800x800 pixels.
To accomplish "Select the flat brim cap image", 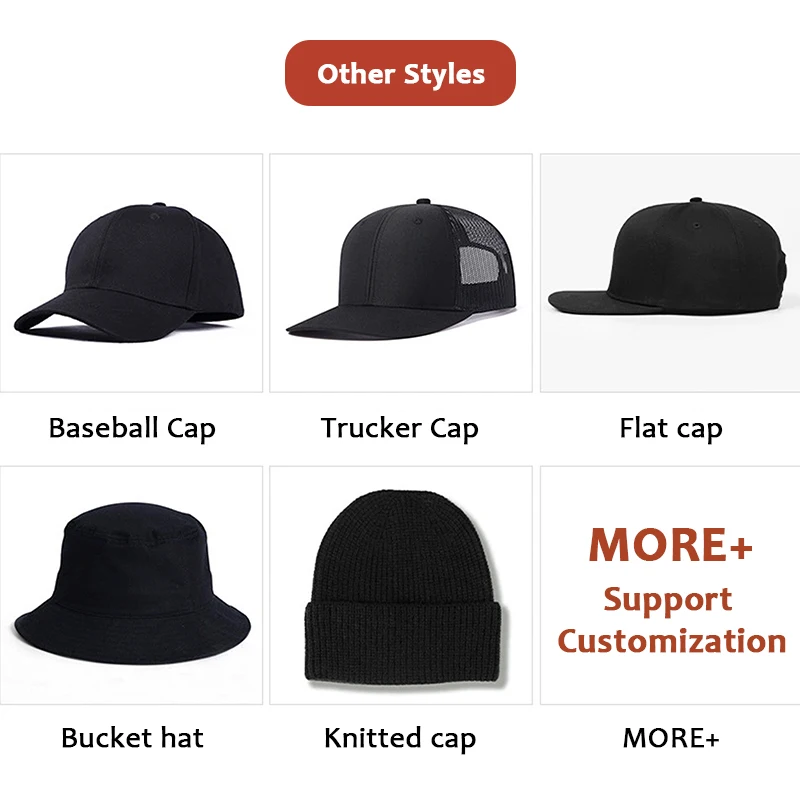I will (x=670, y=273).
